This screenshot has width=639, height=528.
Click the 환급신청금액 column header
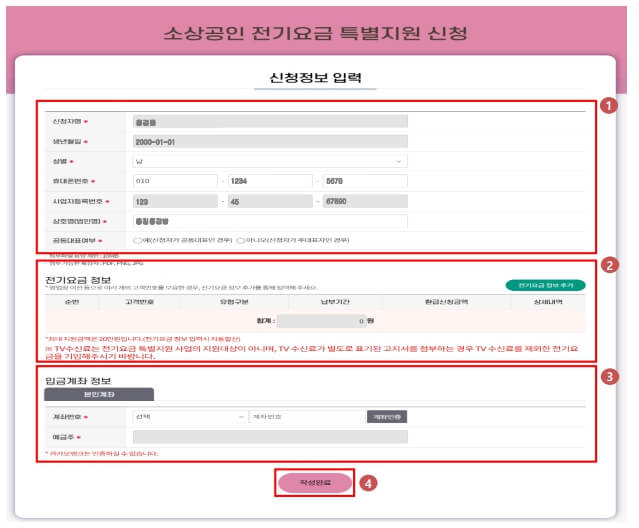(446, 302)
